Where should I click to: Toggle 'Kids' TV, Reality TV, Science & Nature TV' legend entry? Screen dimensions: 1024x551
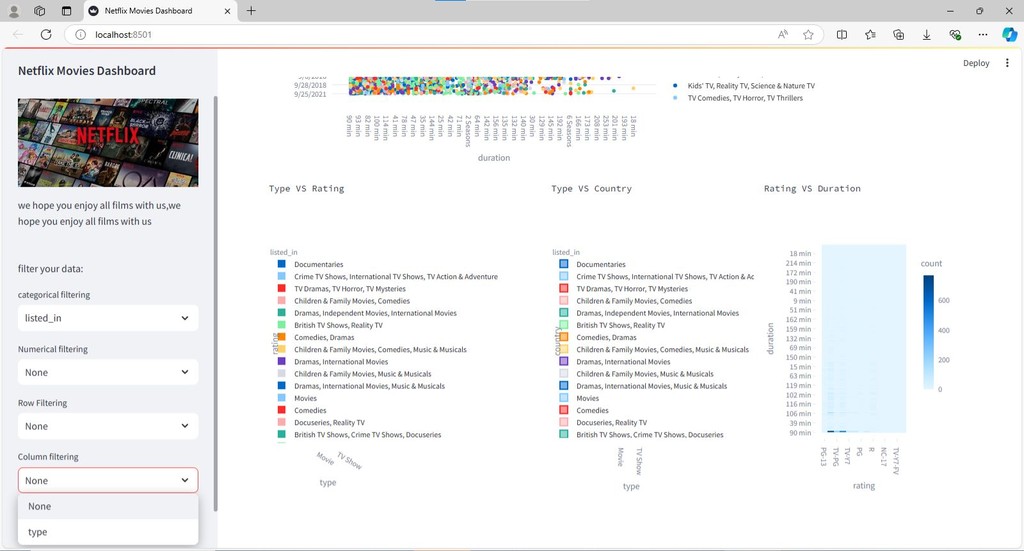(750, 86)
